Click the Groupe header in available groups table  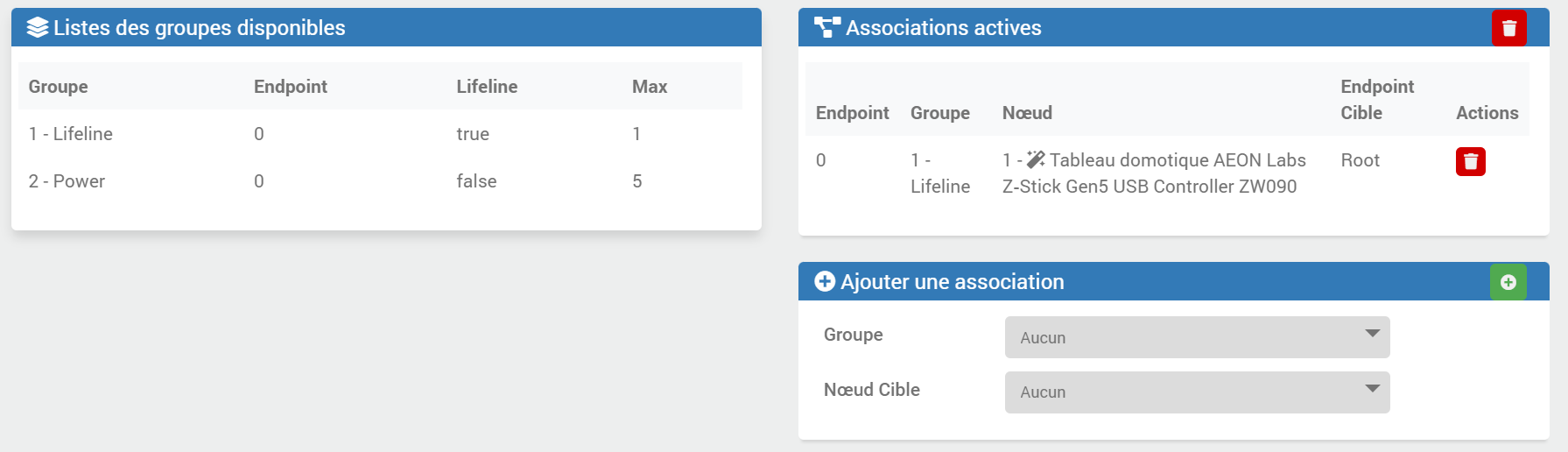[58, 87]
